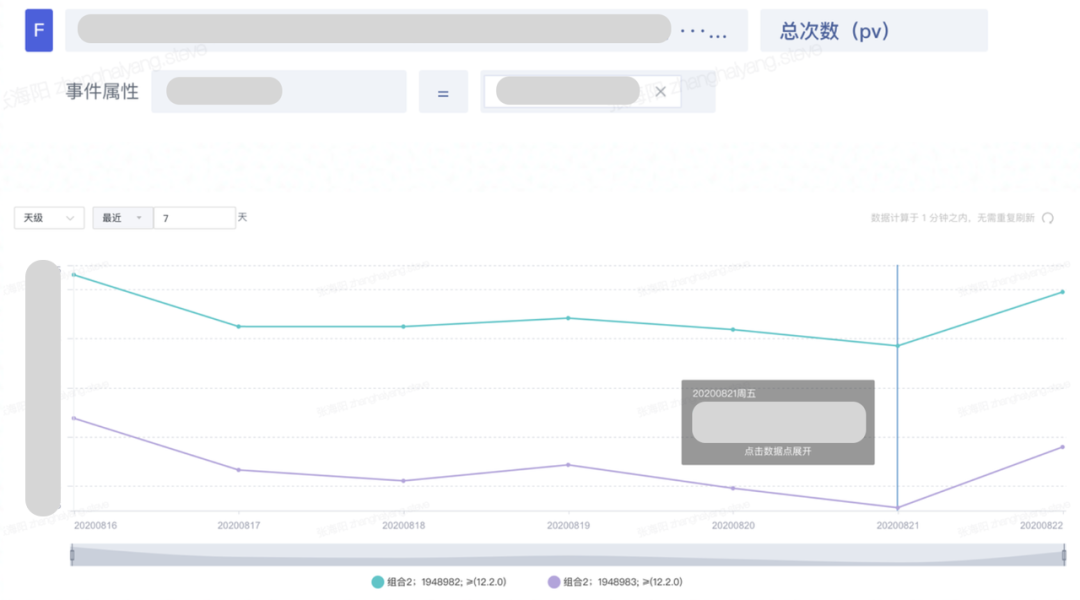Click the 20200821周五 tooltip title
Screen dimensions: 1080x600
(x=724, y=393)
